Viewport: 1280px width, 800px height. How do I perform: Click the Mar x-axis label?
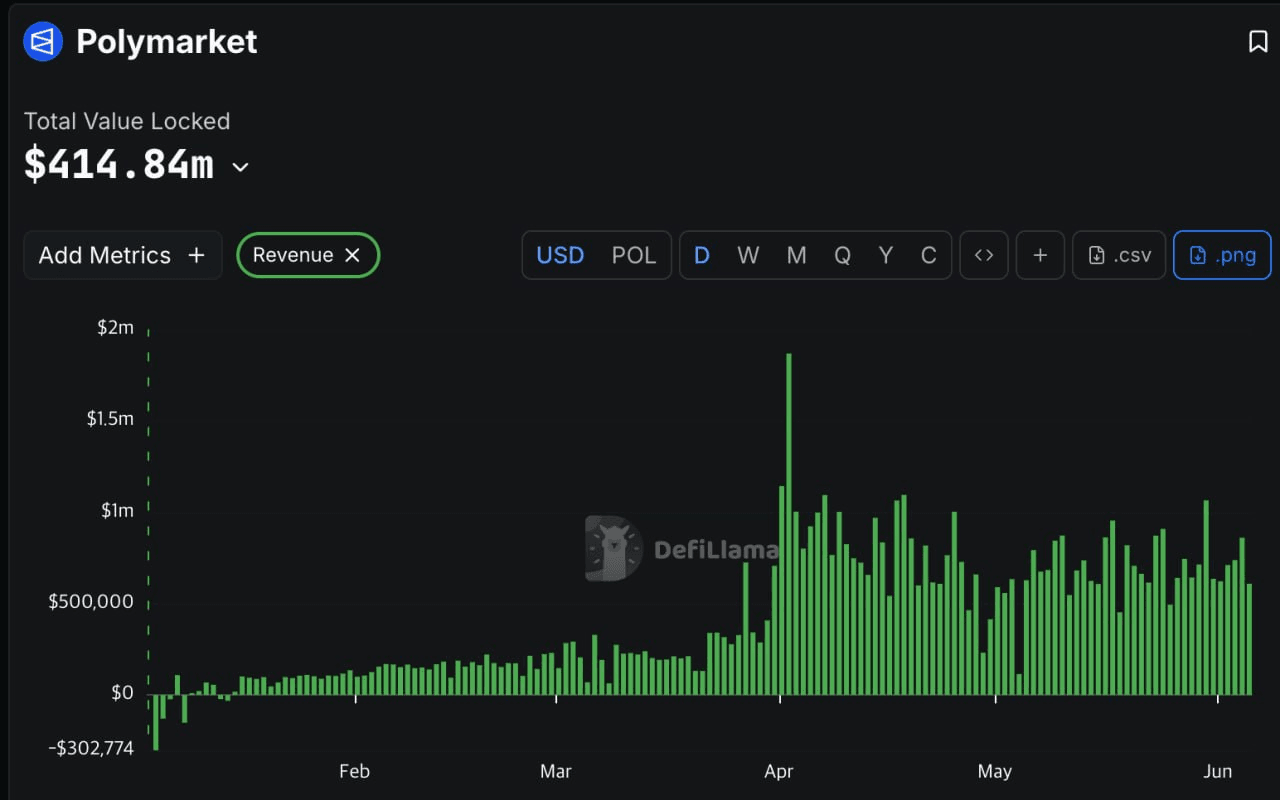point(556,771)
